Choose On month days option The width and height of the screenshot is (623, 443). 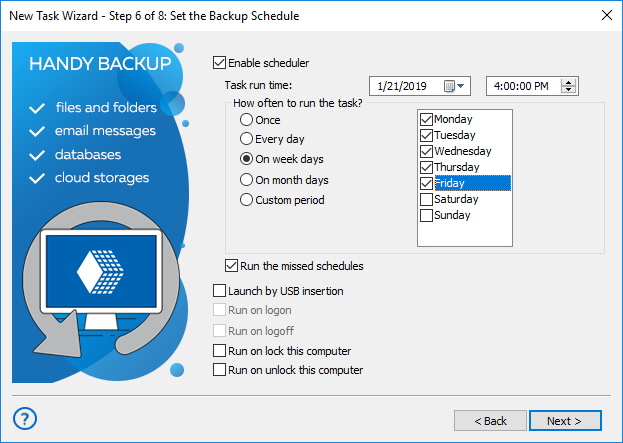pyautogui.click(x=246, y=180)
